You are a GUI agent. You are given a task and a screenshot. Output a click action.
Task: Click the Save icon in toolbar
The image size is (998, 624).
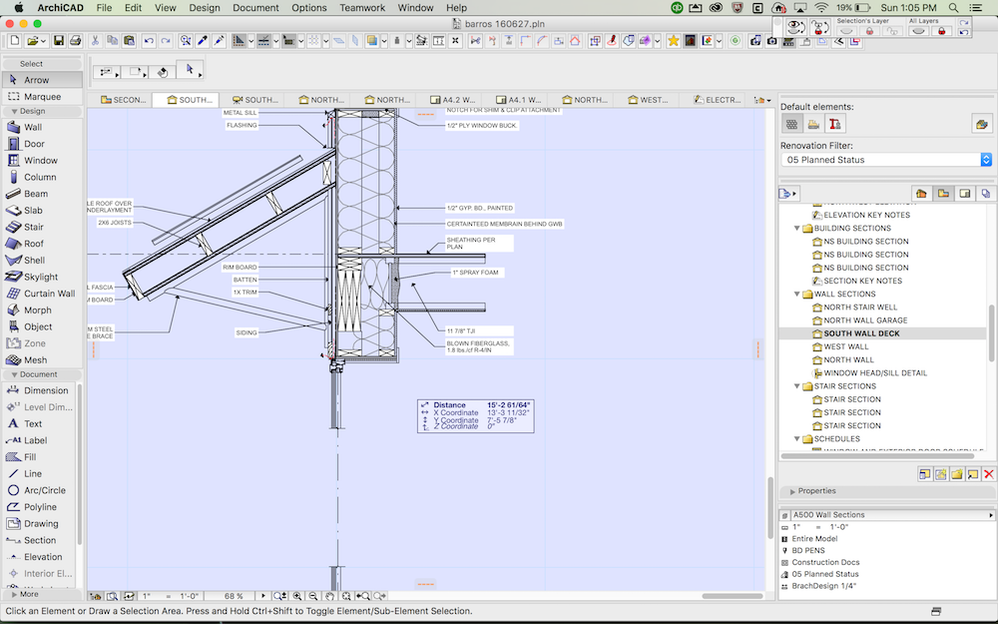tap(59, 41)
